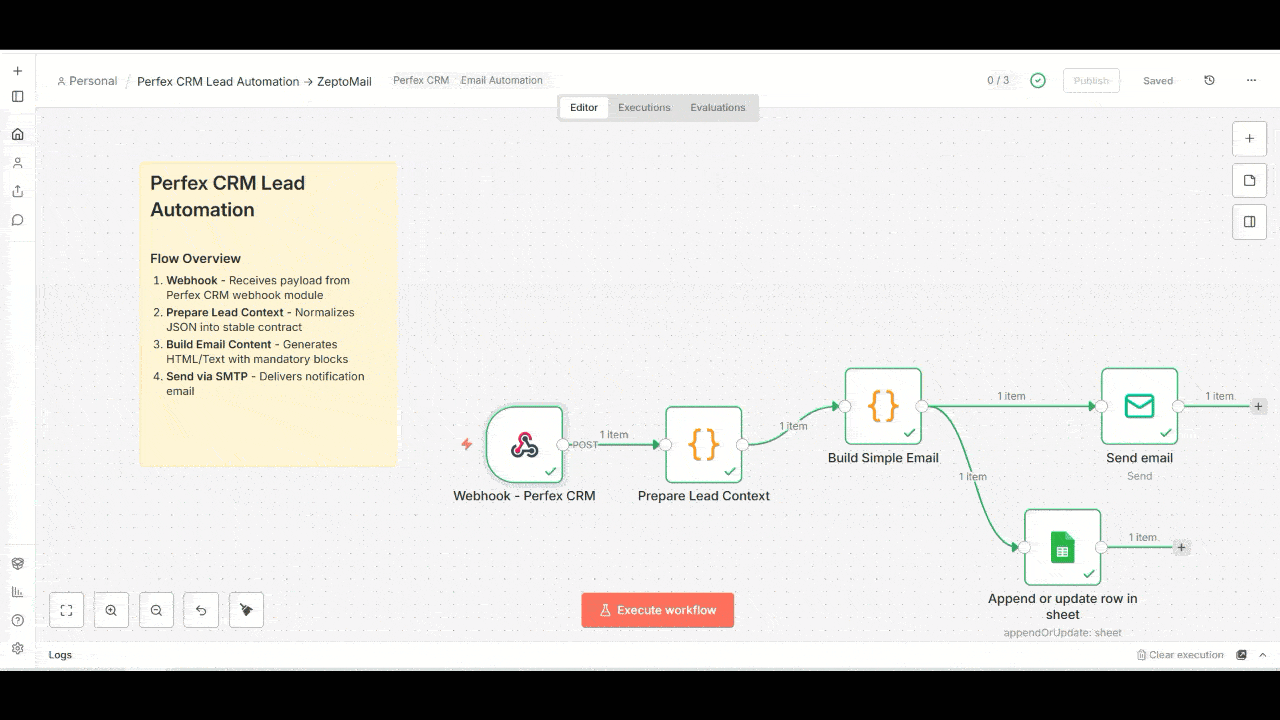Select the Send email node

pos(1139,406)
